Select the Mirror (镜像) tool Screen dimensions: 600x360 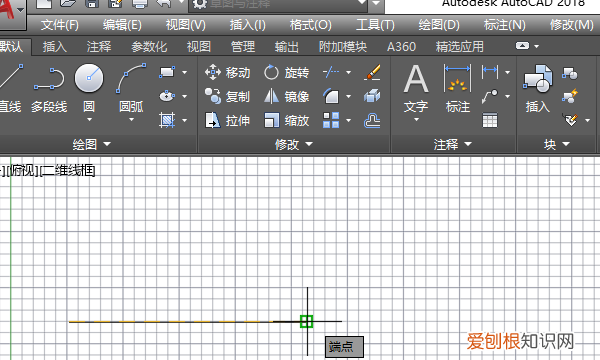point(286,96)
